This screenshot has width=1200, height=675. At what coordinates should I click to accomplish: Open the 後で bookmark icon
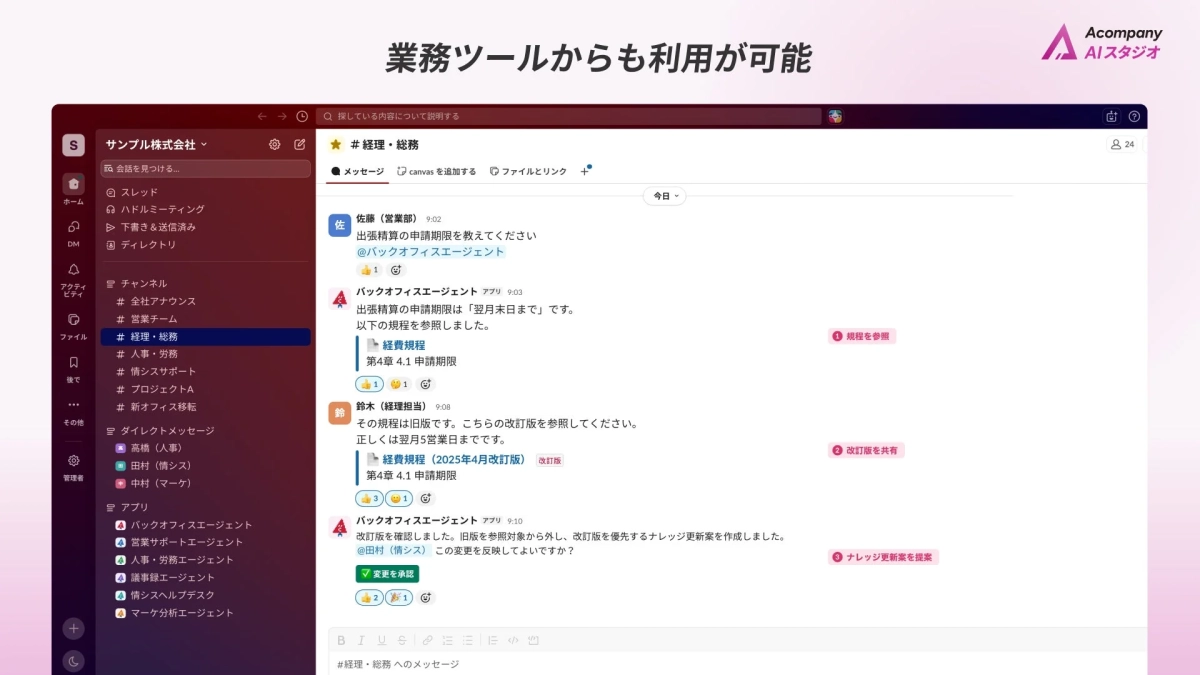point(73,362)
